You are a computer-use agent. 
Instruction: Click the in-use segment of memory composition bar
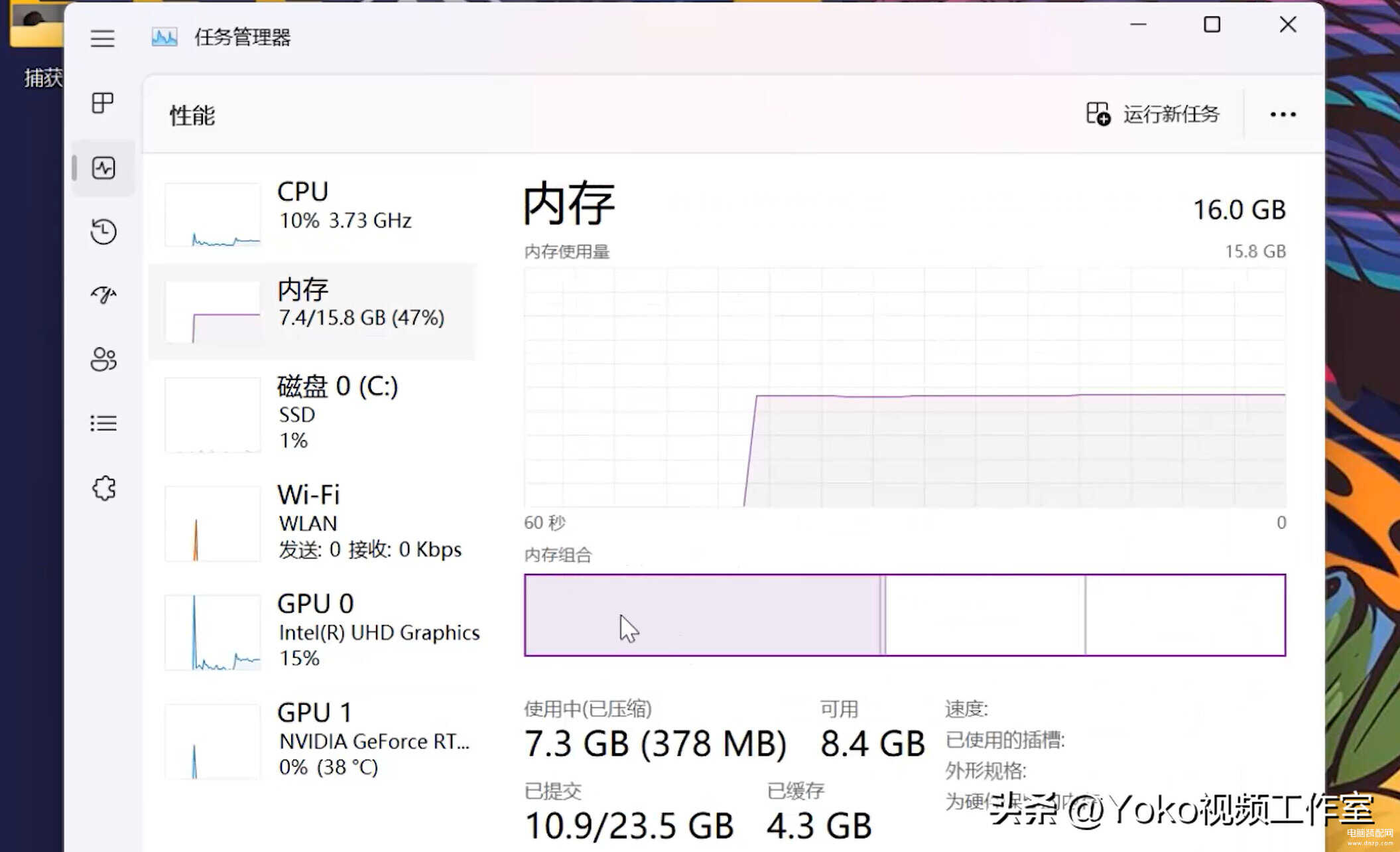pyautogui.click(x=702, y=615)
